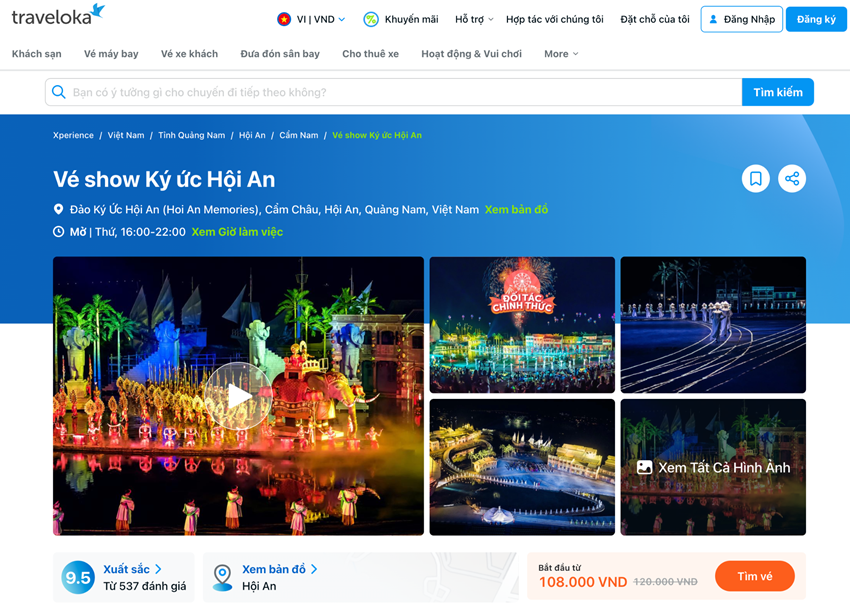Image resolution: width=850 pixels, height=606 pixels.
Task: Select the Đưa đón sân bay tab
Action: coord(280,54)
